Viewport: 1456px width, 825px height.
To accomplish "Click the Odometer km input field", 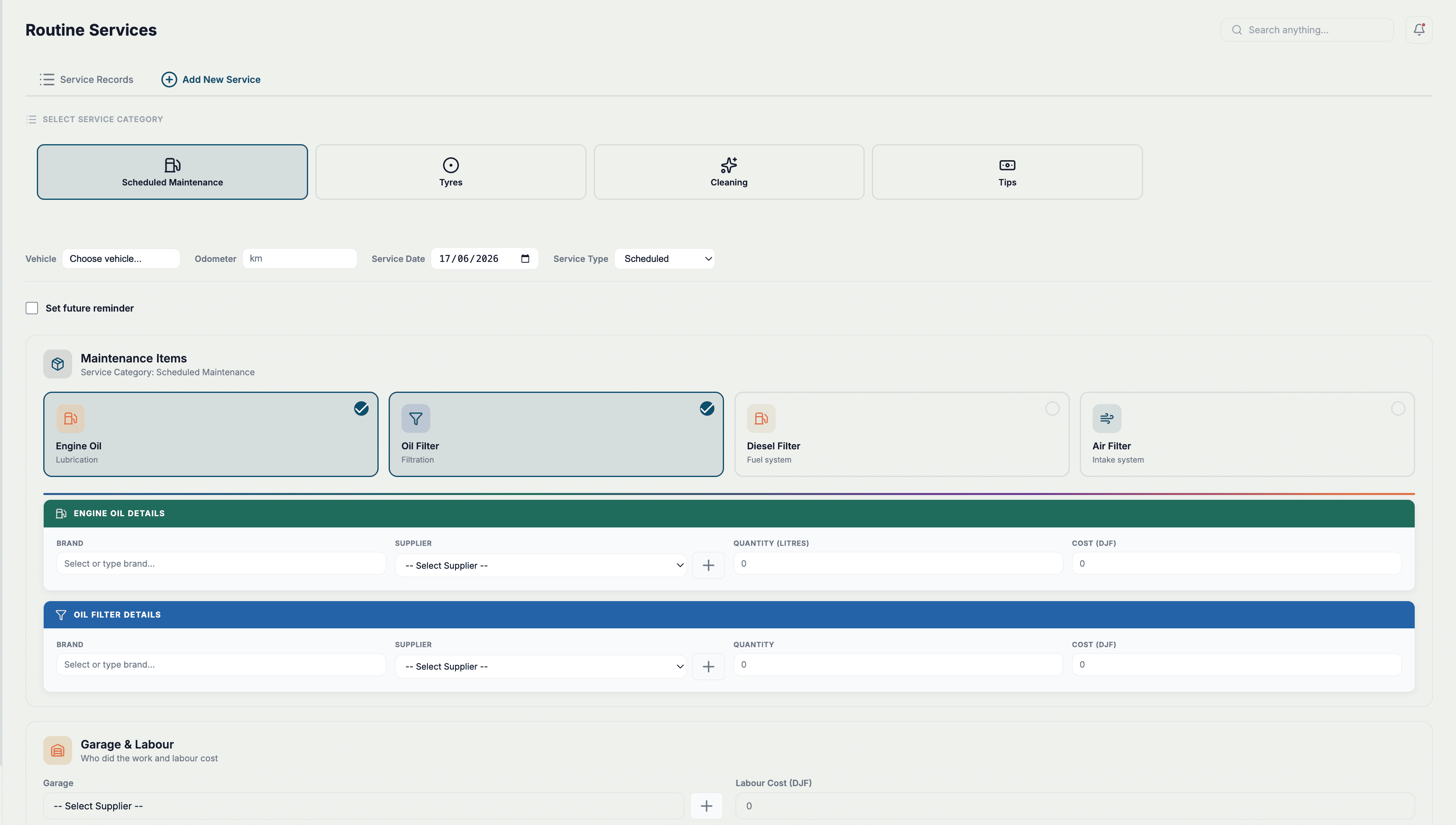I will (300, 258).
